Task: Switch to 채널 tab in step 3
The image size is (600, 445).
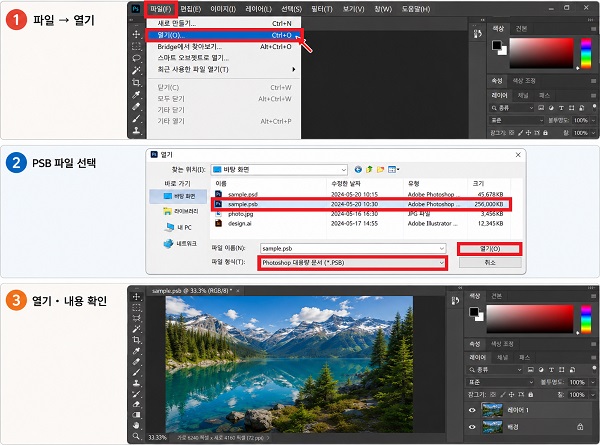Action: (x=502, y=357)
